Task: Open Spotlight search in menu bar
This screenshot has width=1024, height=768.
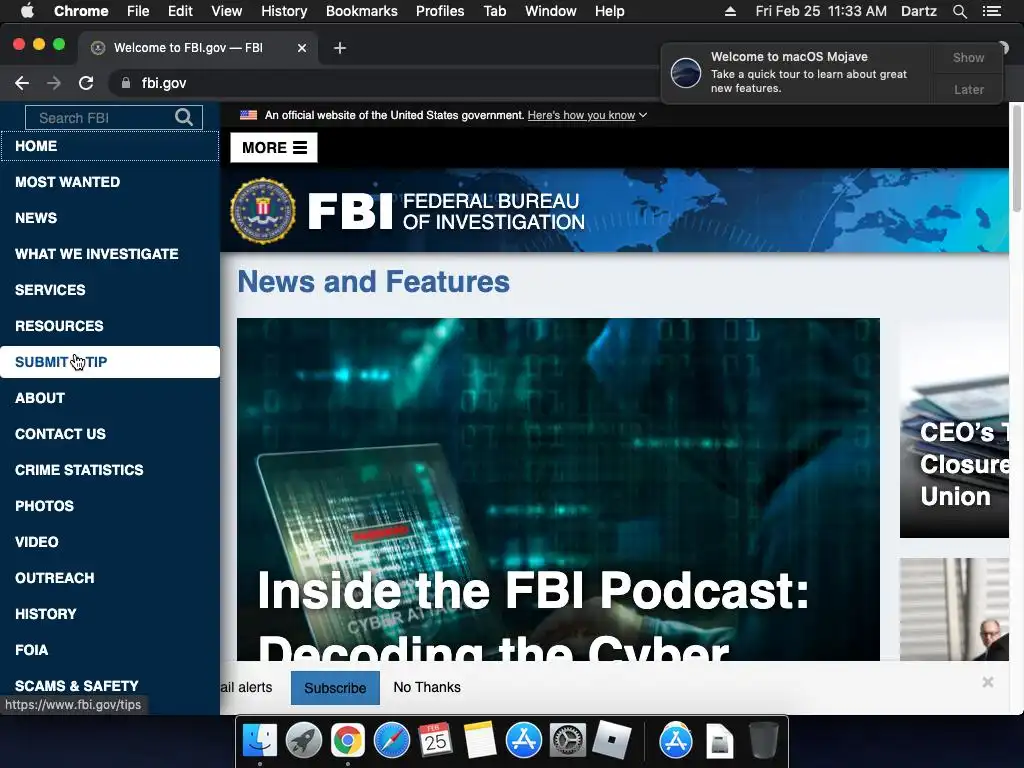Action: (x=959, y=11)
